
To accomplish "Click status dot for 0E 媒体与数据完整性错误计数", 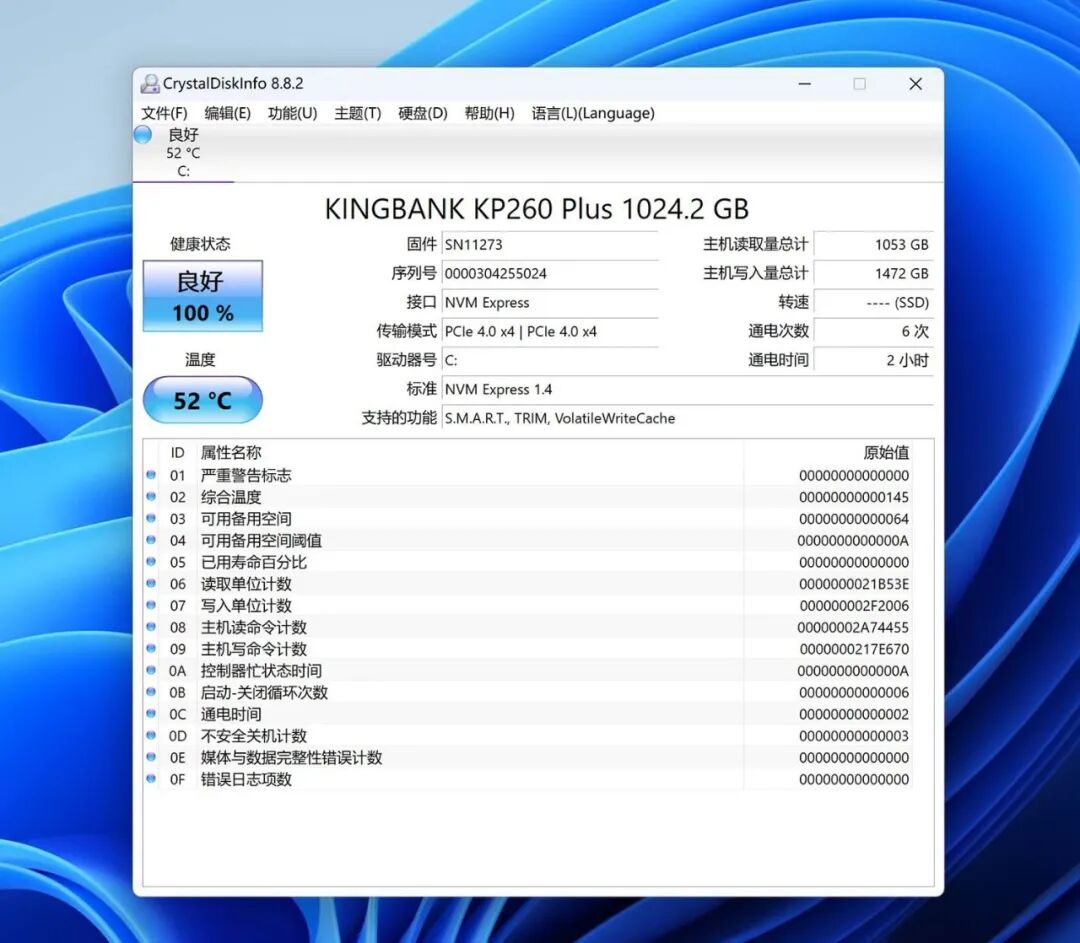I will [152, 757].
